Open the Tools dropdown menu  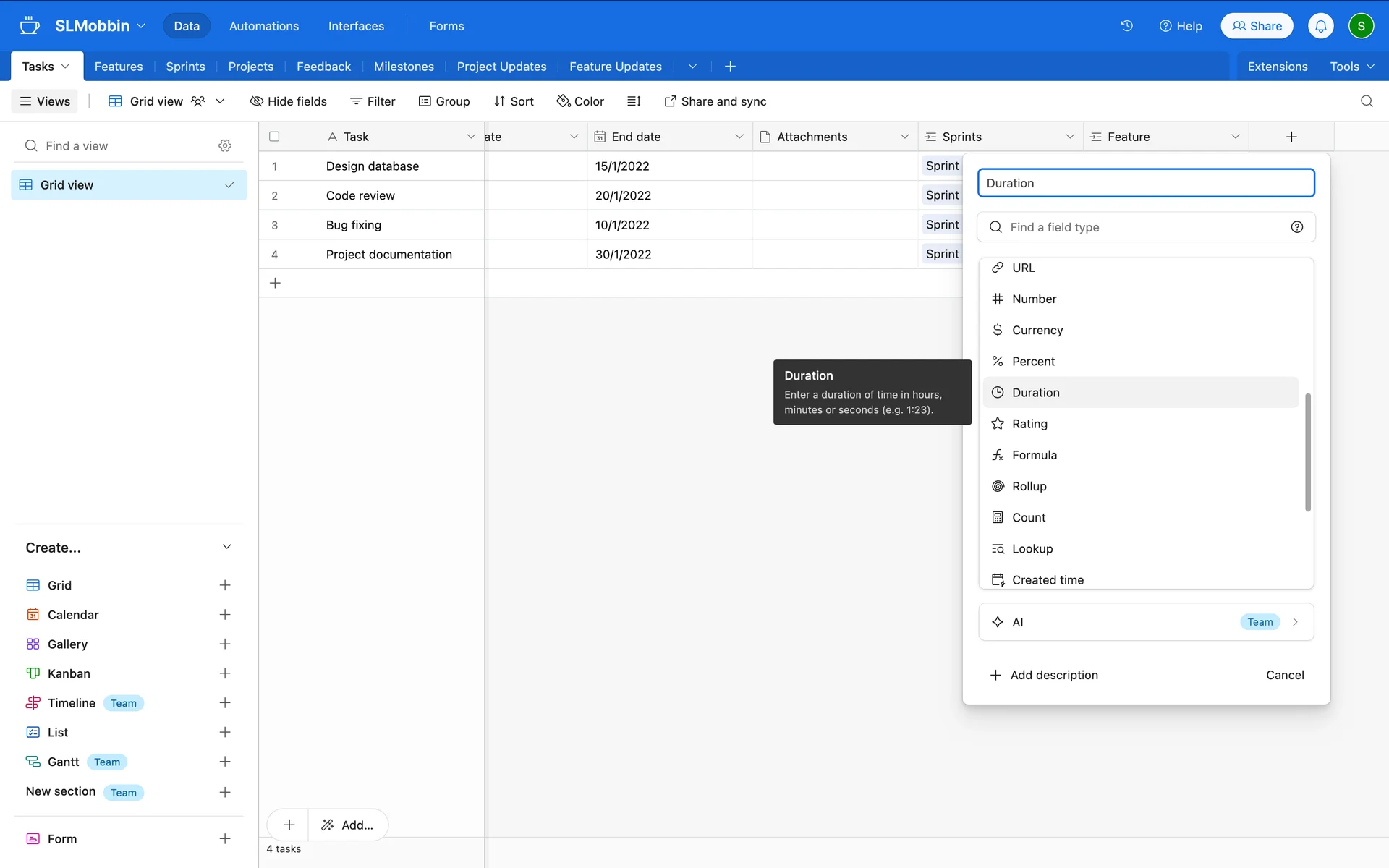point(1351,67)
